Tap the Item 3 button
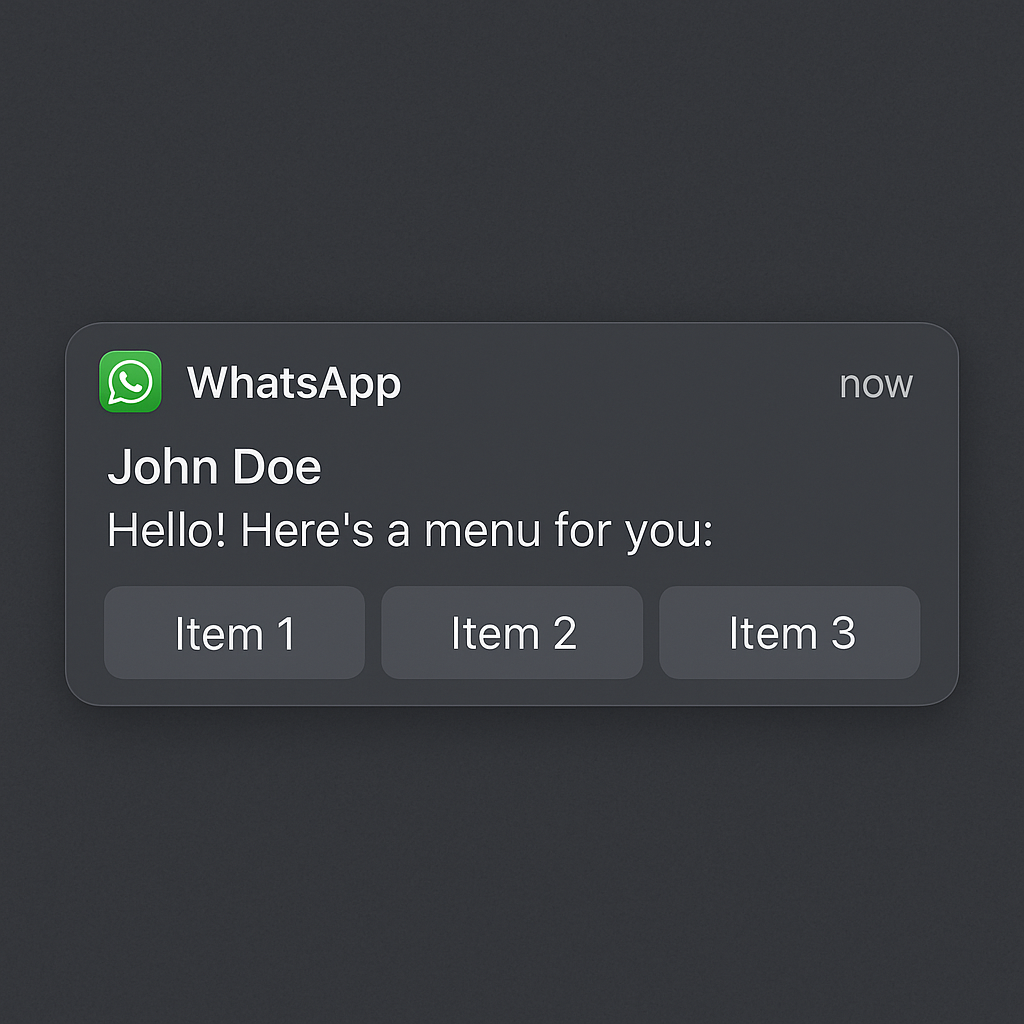Viewport: 1024px width, 1024px height. (790, 632)
